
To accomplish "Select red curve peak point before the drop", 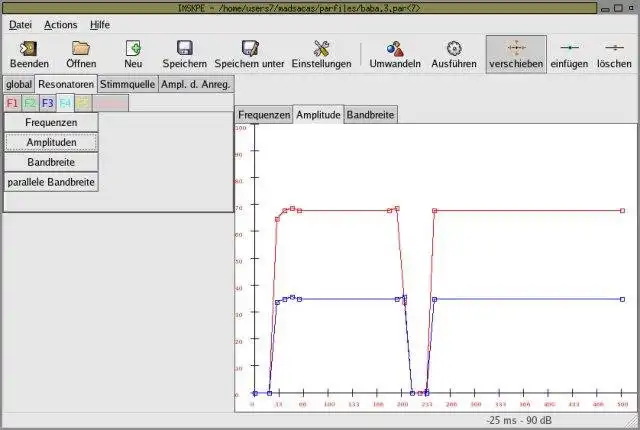I will 397,208.
